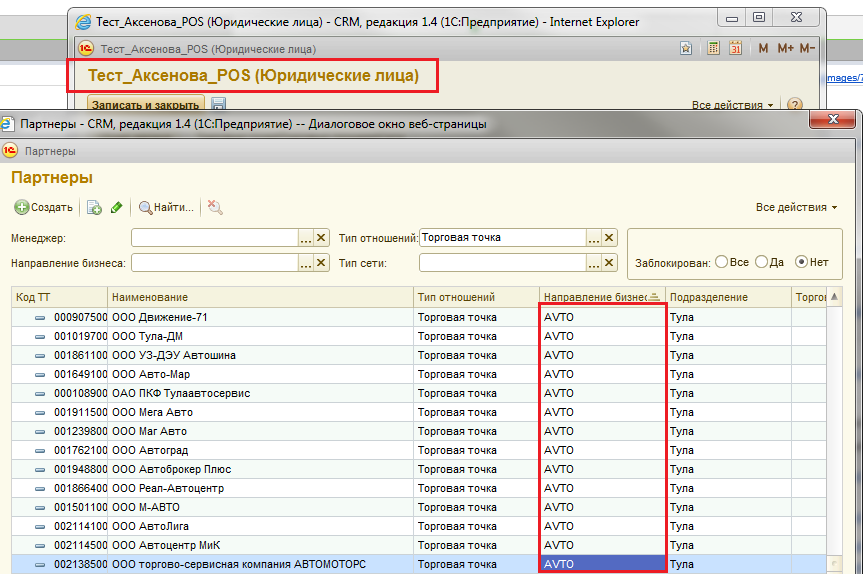The height and width of the screenshot is (574, 863).
Task: Sort by Тип отношений column header
Action: [476, 297]
